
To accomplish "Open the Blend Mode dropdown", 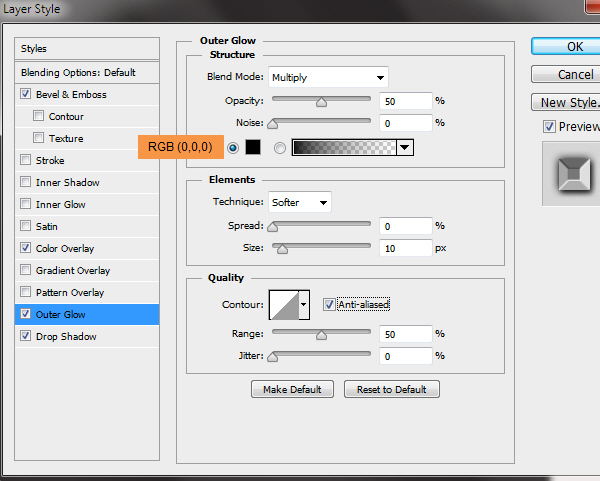I will pos(328,77).
